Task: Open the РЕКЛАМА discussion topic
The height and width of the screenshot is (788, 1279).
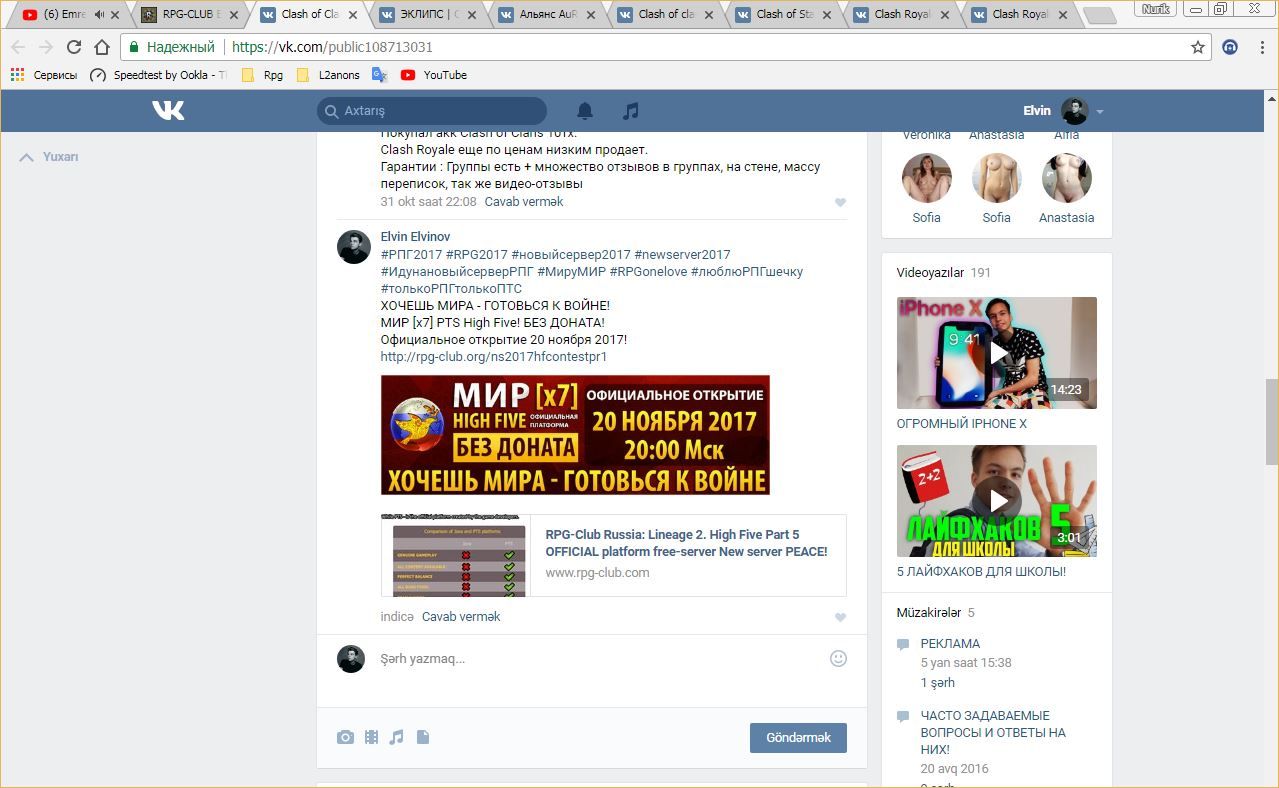Action: click(950, 644)
